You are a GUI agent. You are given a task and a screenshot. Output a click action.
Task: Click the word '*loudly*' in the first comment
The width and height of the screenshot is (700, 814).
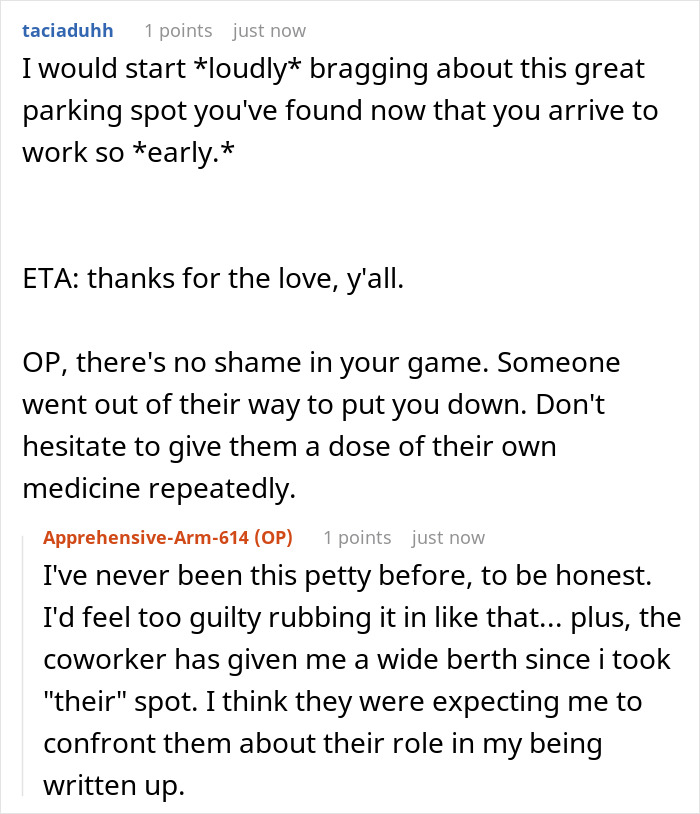(x=247, y=69)
